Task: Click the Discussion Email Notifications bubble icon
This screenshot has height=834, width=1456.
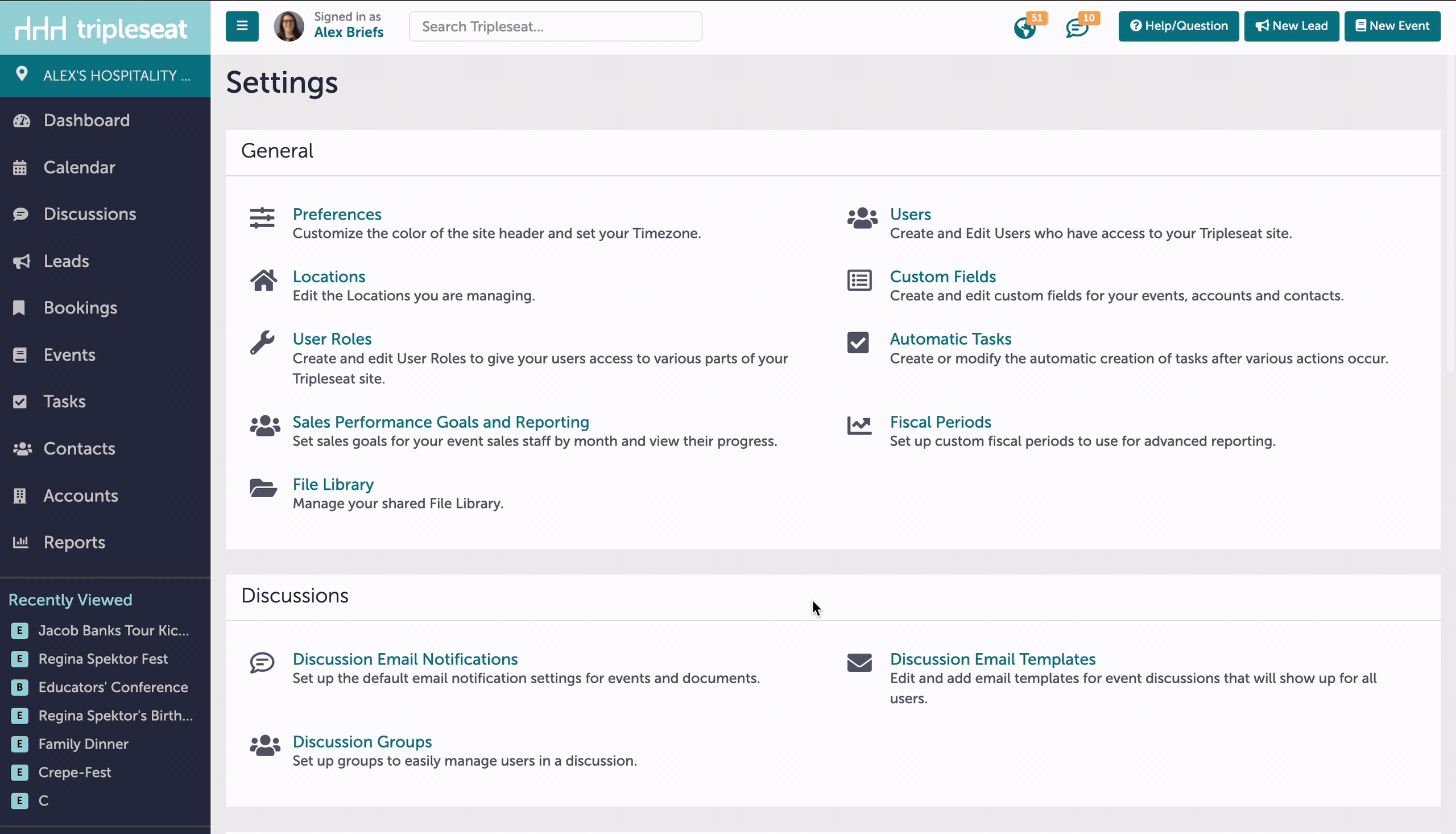Action: (262, 663)
